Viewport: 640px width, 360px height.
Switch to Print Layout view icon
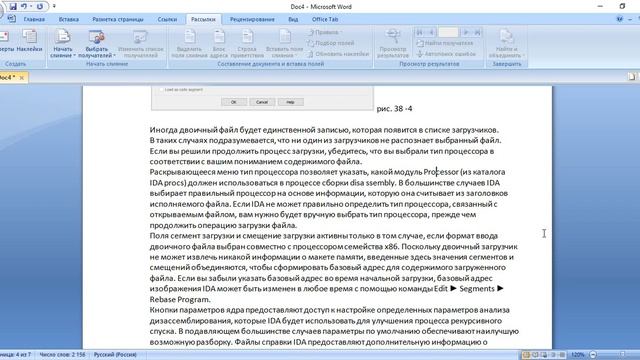coord(527,355)
